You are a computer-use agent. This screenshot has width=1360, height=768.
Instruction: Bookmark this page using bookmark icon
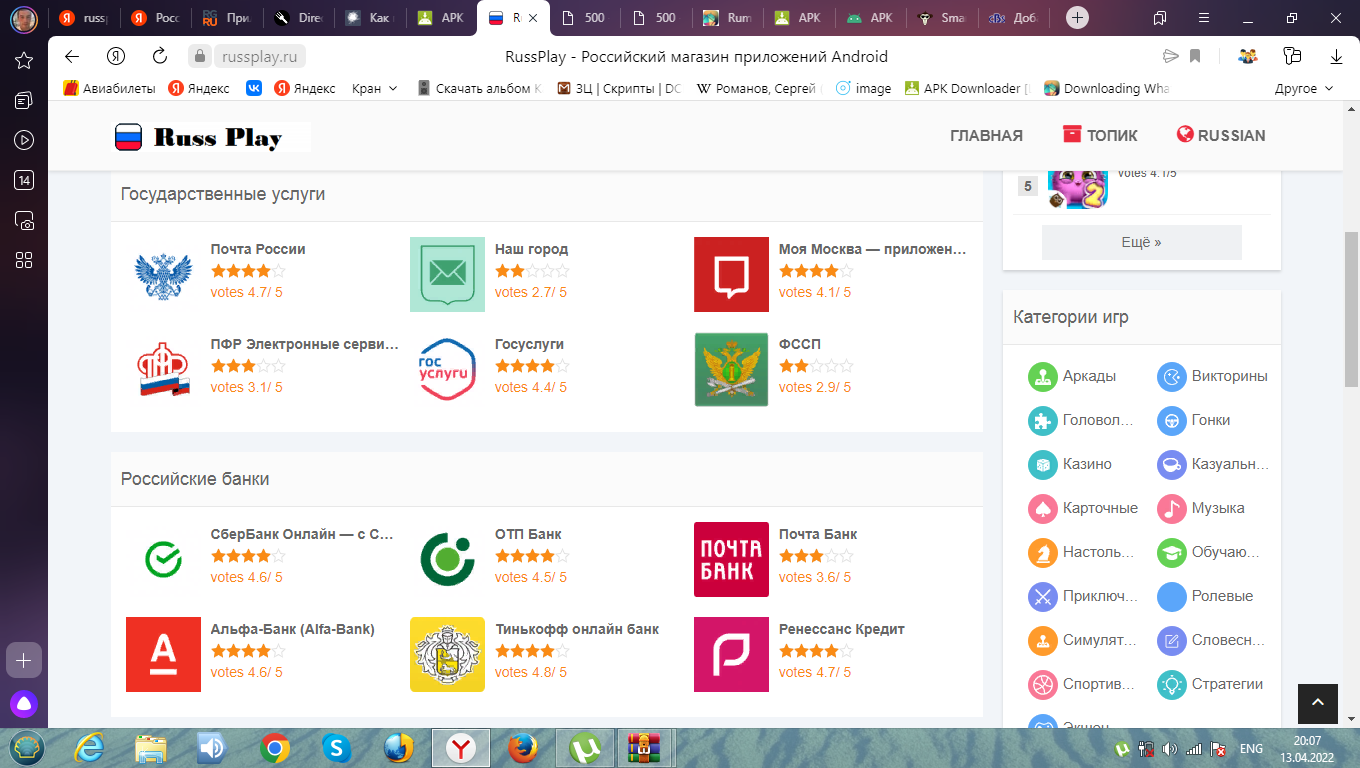tap(1195, 56)
